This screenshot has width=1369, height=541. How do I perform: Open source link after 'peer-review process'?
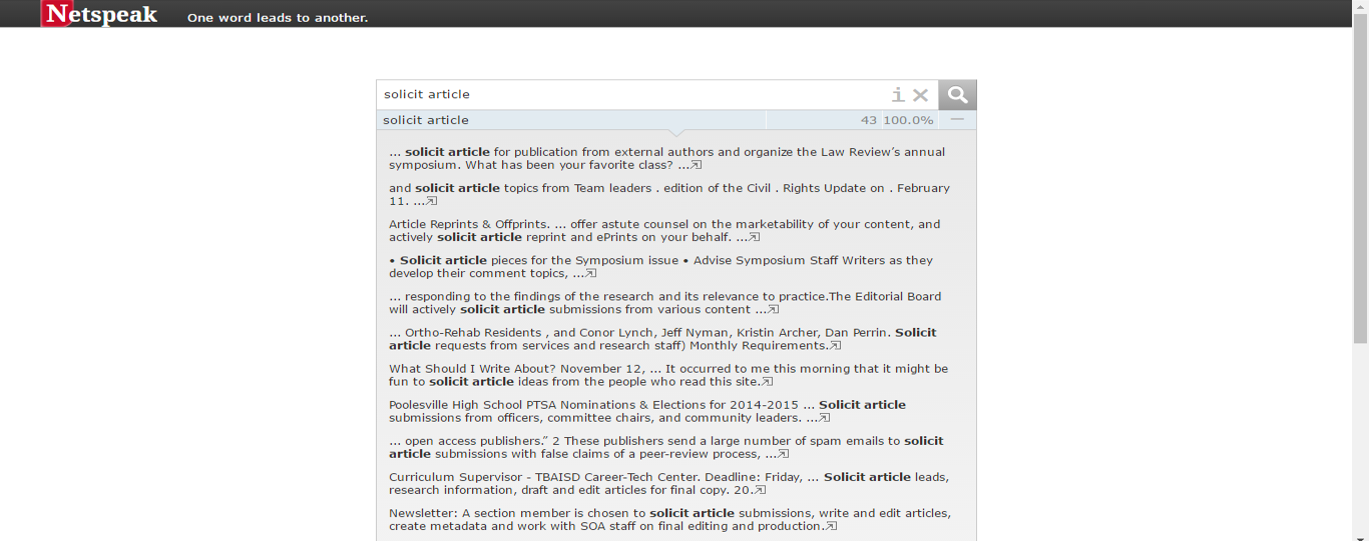(x=783, y=453)
